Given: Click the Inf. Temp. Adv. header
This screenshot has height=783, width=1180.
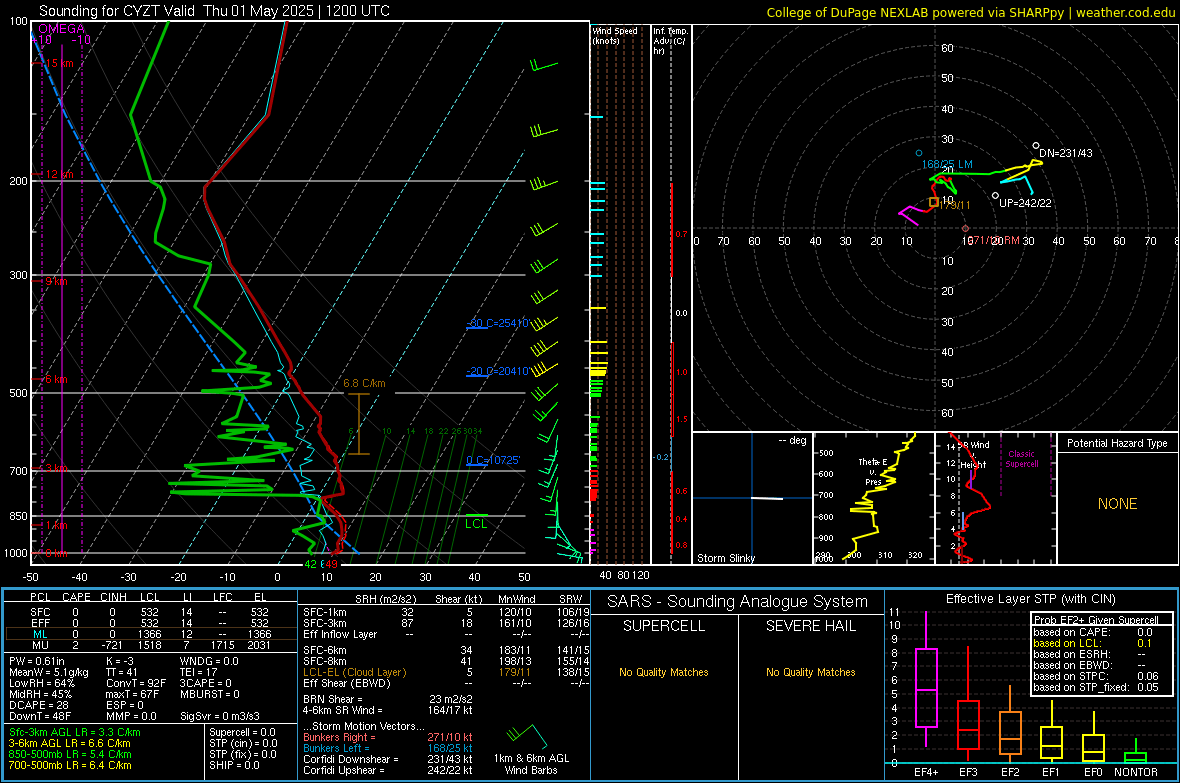Looking at the screenshot, I should coord(670,41).
